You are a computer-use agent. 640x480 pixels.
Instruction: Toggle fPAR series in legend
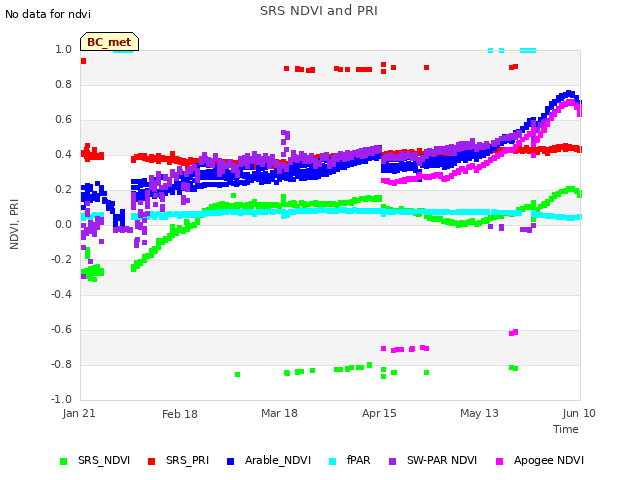tap(350, 460)
